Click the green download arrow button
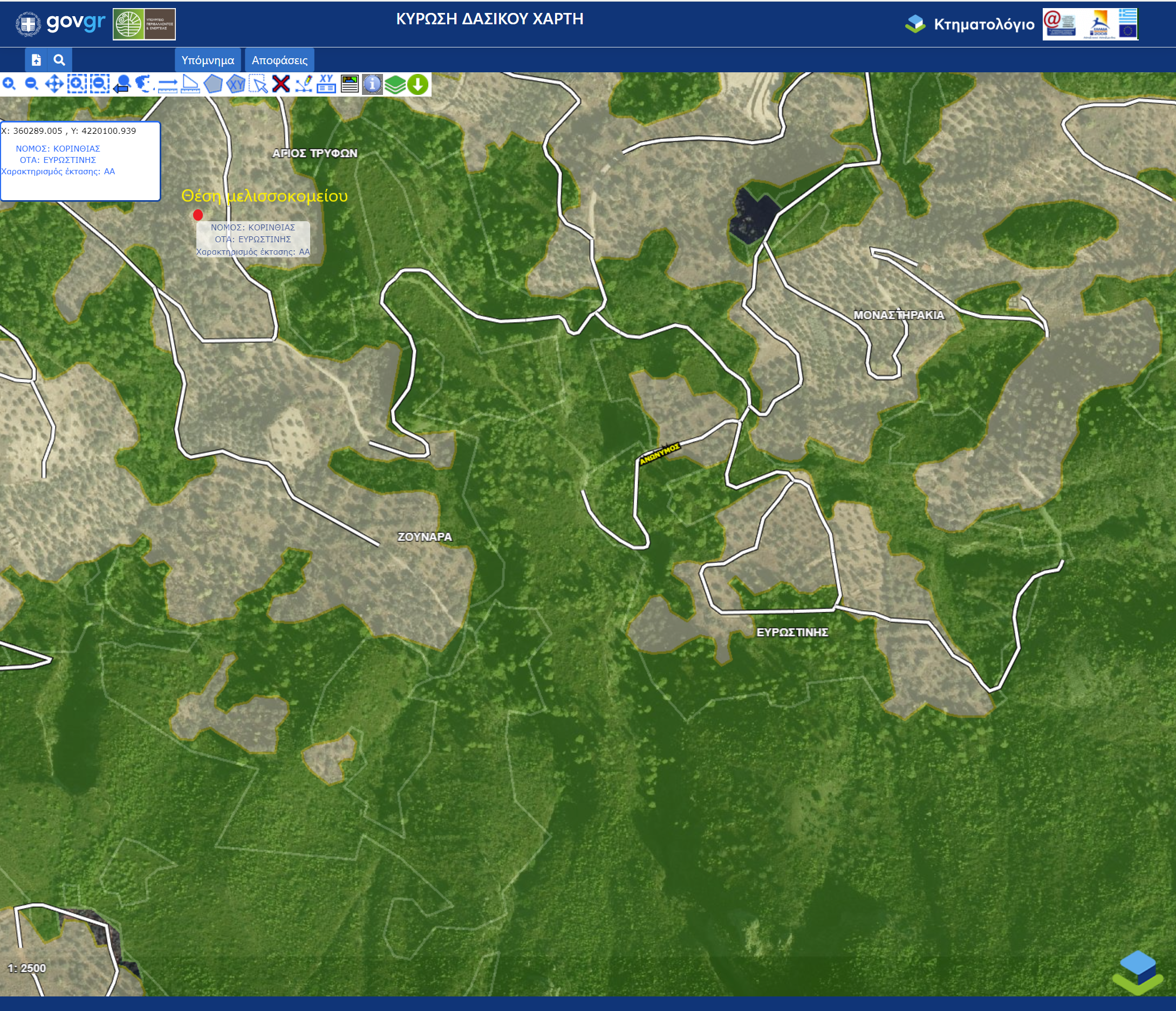The height and width of the screenshot is (1011, 1176). [x=418, y=84]
